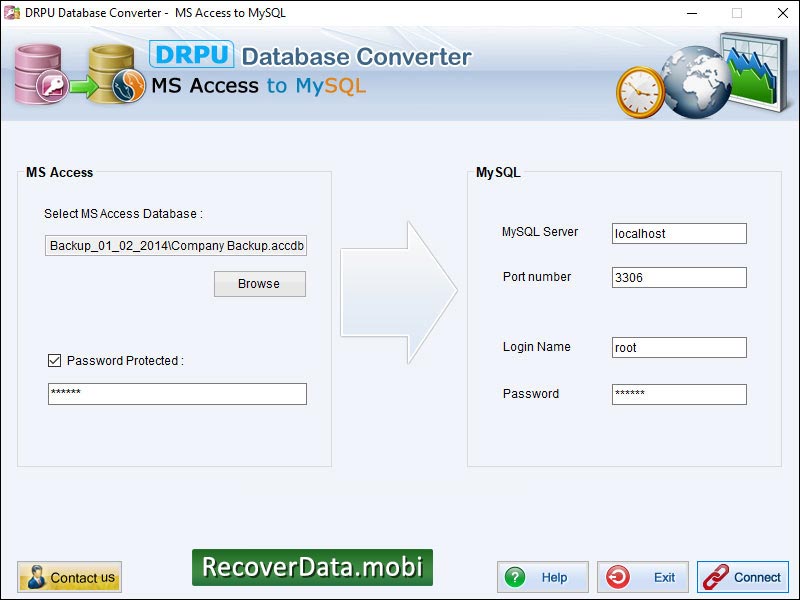Click the globe icon in the banner
The width and height of the screenshot is (800, 600).
pyautogui.click(x=697, y=82)
